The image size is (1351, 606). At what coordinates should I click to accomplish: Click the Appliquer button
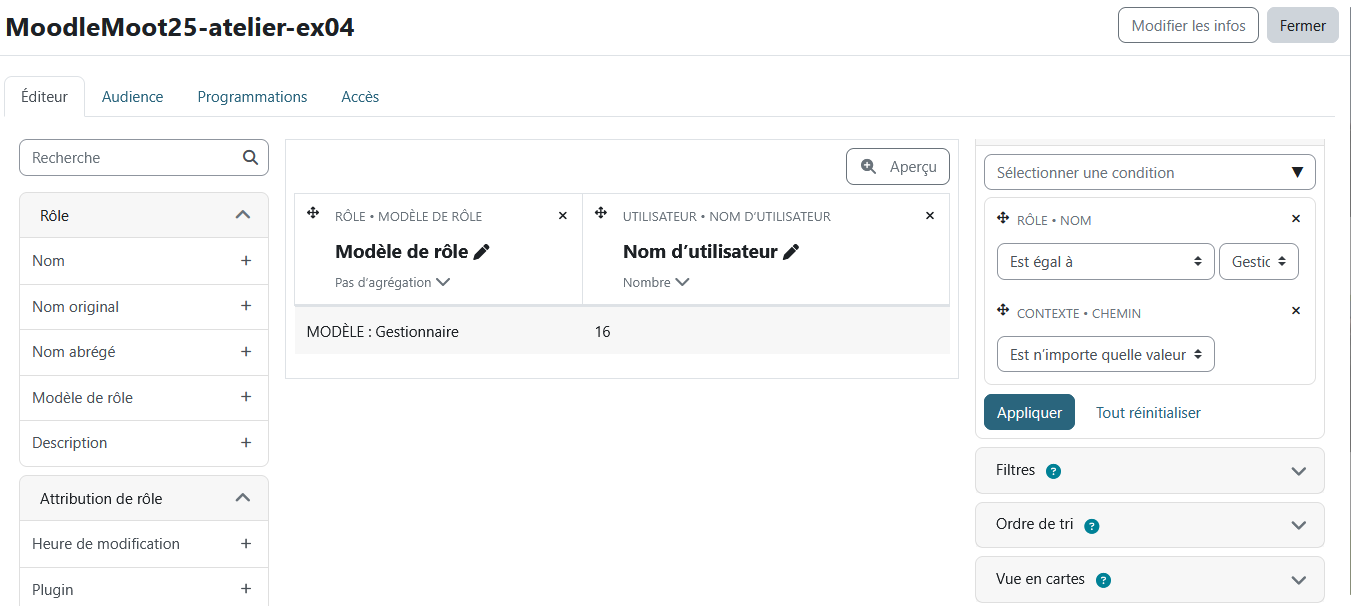pos(1029,411)
